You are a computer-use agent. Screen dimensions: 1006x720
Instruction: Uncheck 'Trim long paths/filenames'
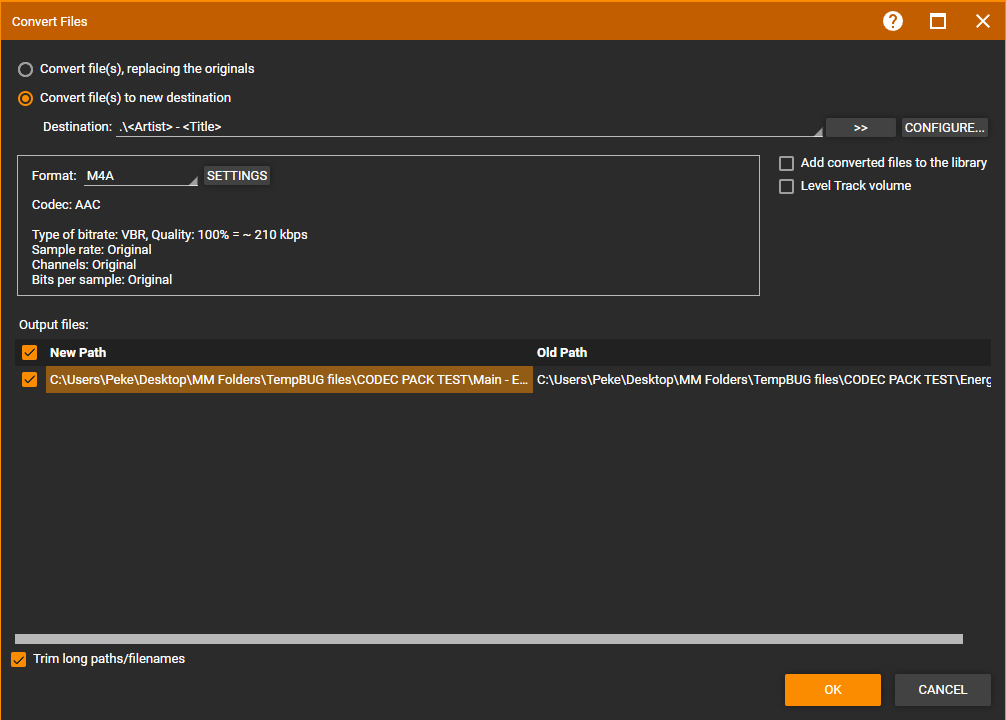(x=19, y=659)
